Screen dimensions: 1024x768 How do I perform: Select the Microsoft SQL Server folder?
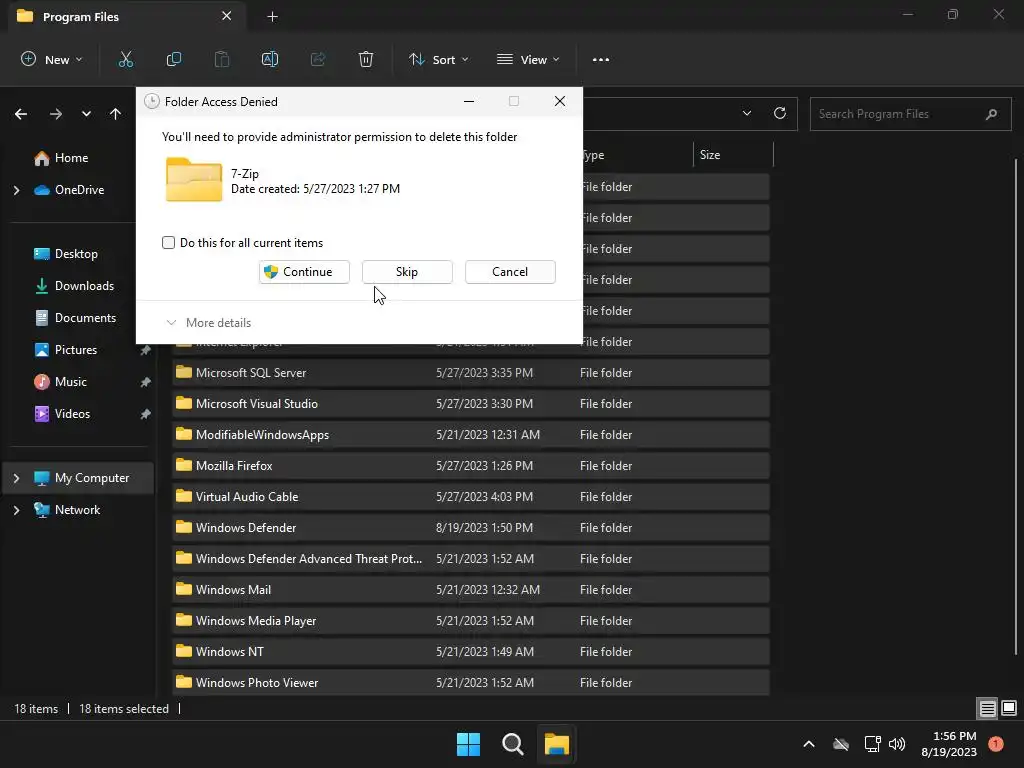coord(470,373)
